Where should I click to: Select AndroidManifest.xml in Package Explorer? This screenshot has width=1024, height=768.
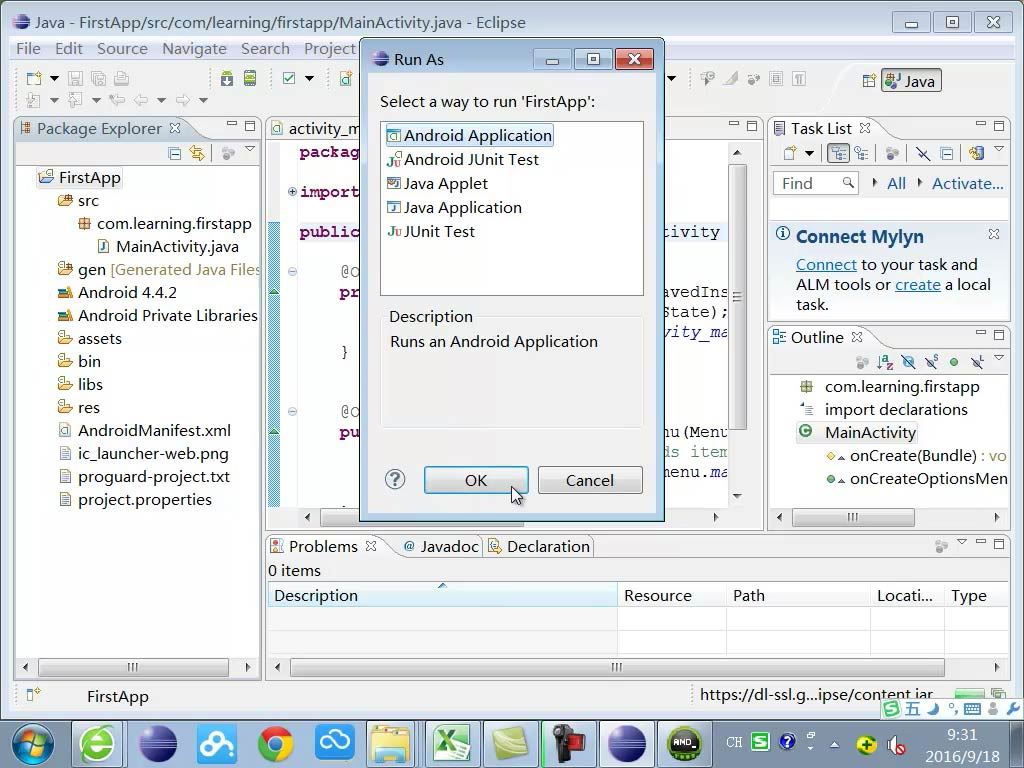(145, 430)
